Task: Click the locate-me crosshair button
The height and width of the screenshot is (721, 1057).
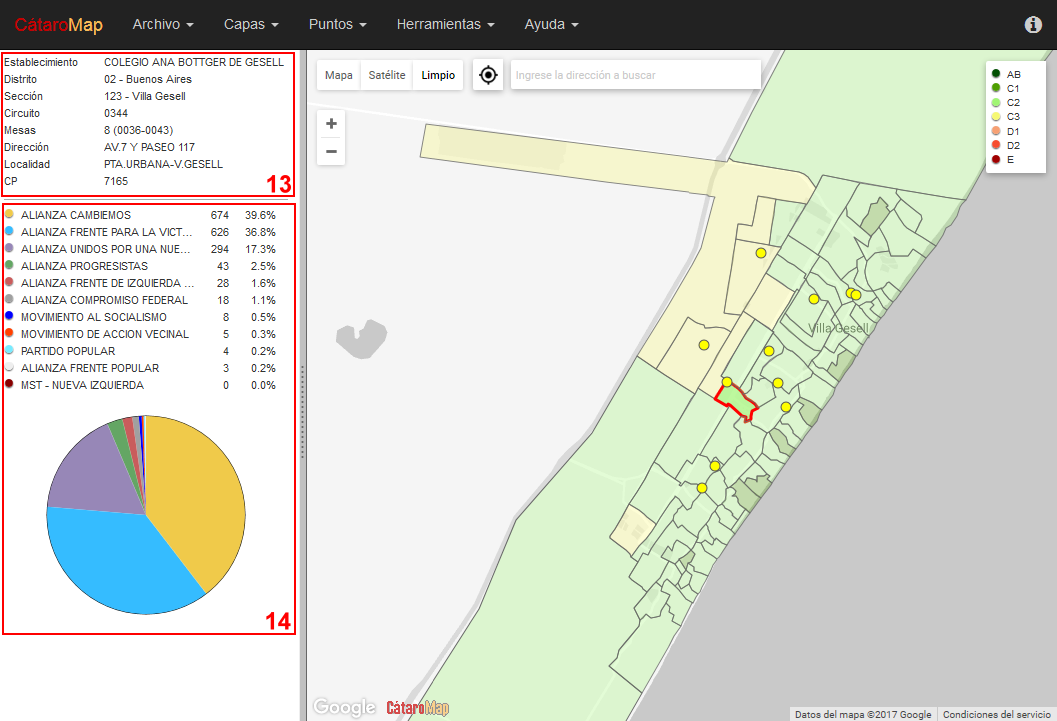Action: tap(488, 75)
